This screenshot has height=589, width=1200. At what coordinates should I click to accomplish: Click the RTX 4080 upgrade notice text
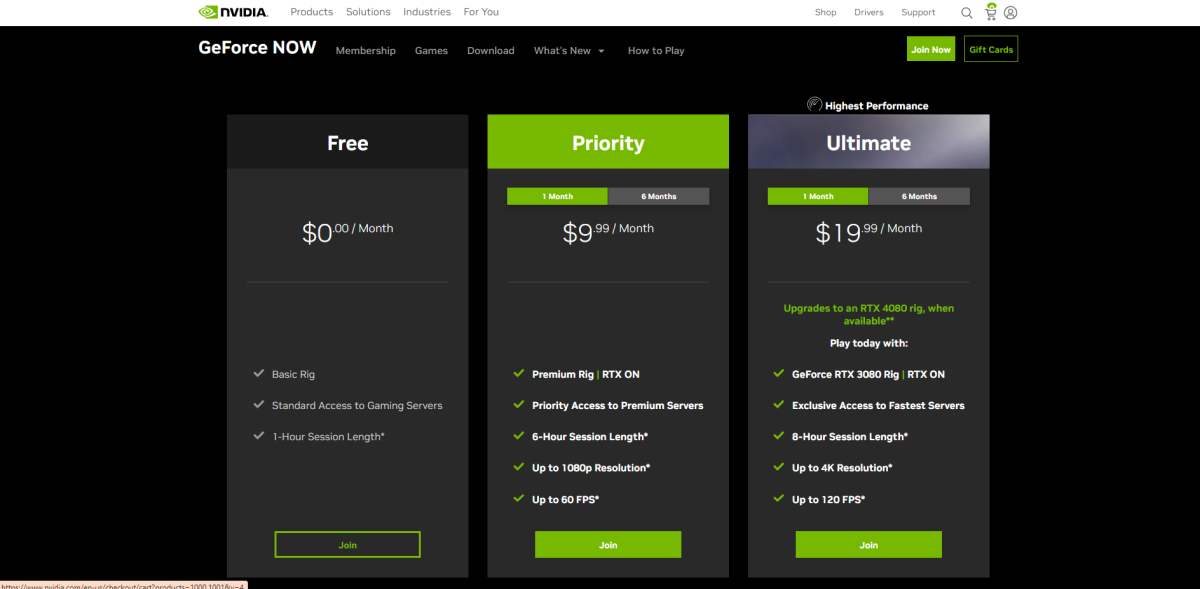[868, 314]
